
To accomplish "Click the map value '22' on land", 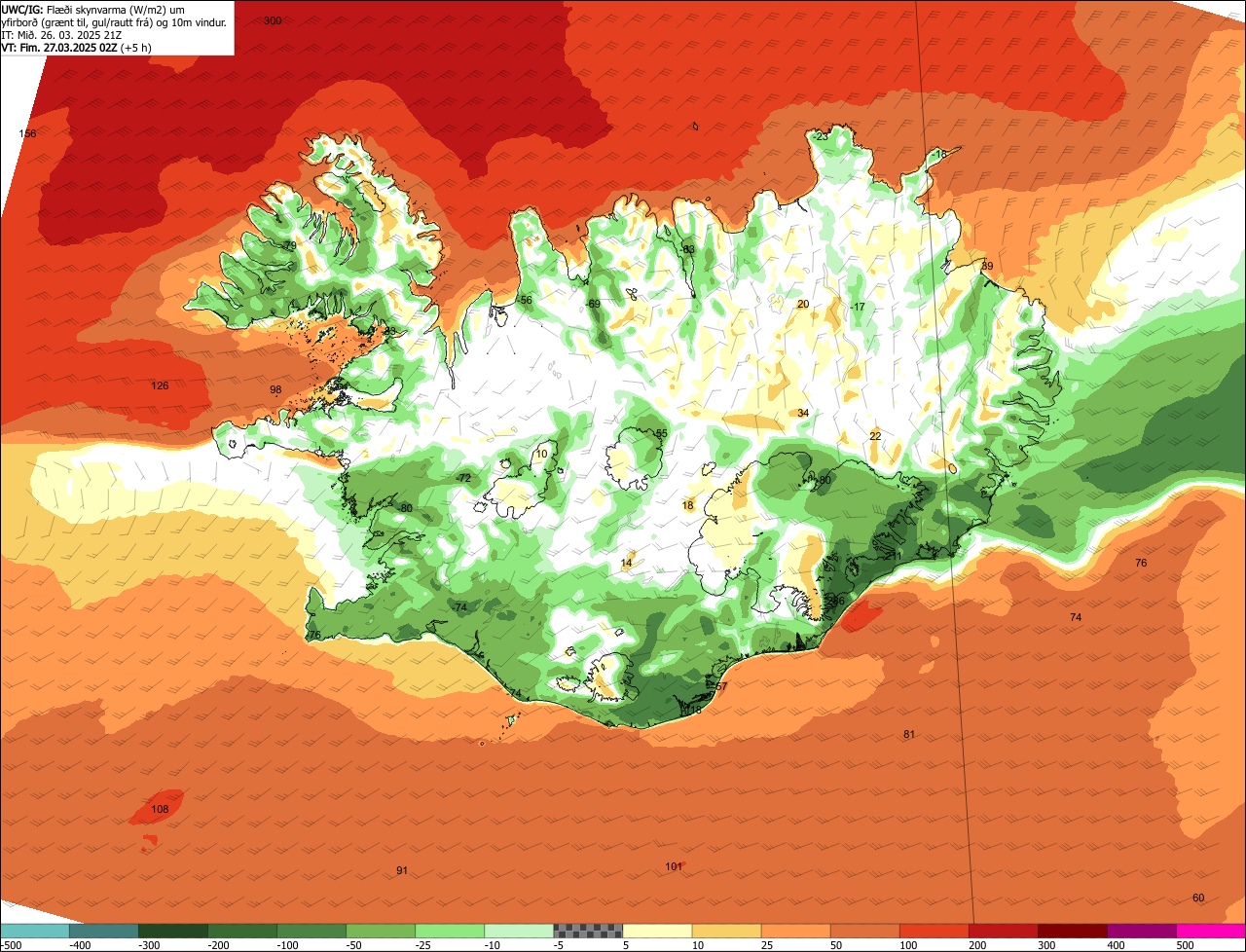I will (x=875, y=436).
